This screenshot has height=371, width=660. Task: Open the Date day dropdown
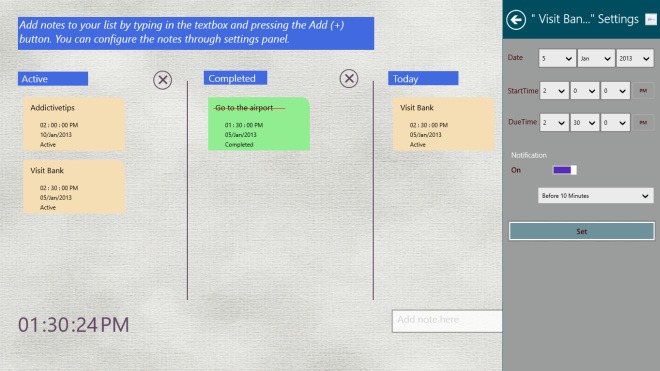tap(557, 59)
